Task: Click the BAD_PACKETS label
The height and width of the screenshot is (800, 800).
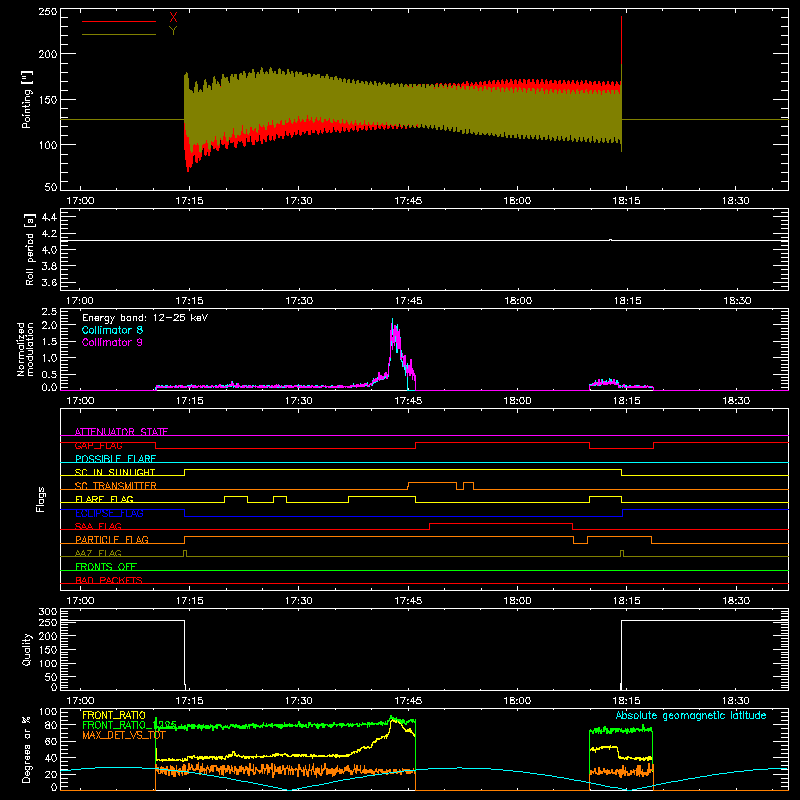Action: point(109,580)
